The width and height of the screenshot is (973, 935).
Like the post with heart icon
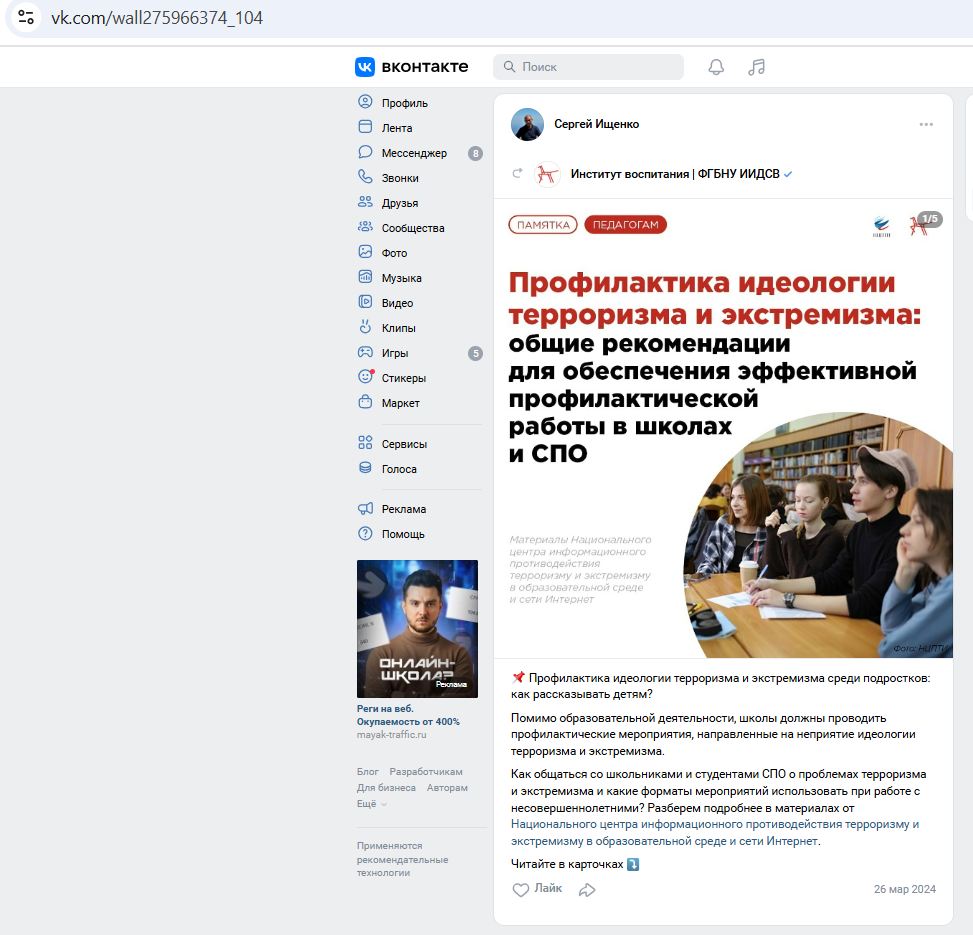pos(521,890)
